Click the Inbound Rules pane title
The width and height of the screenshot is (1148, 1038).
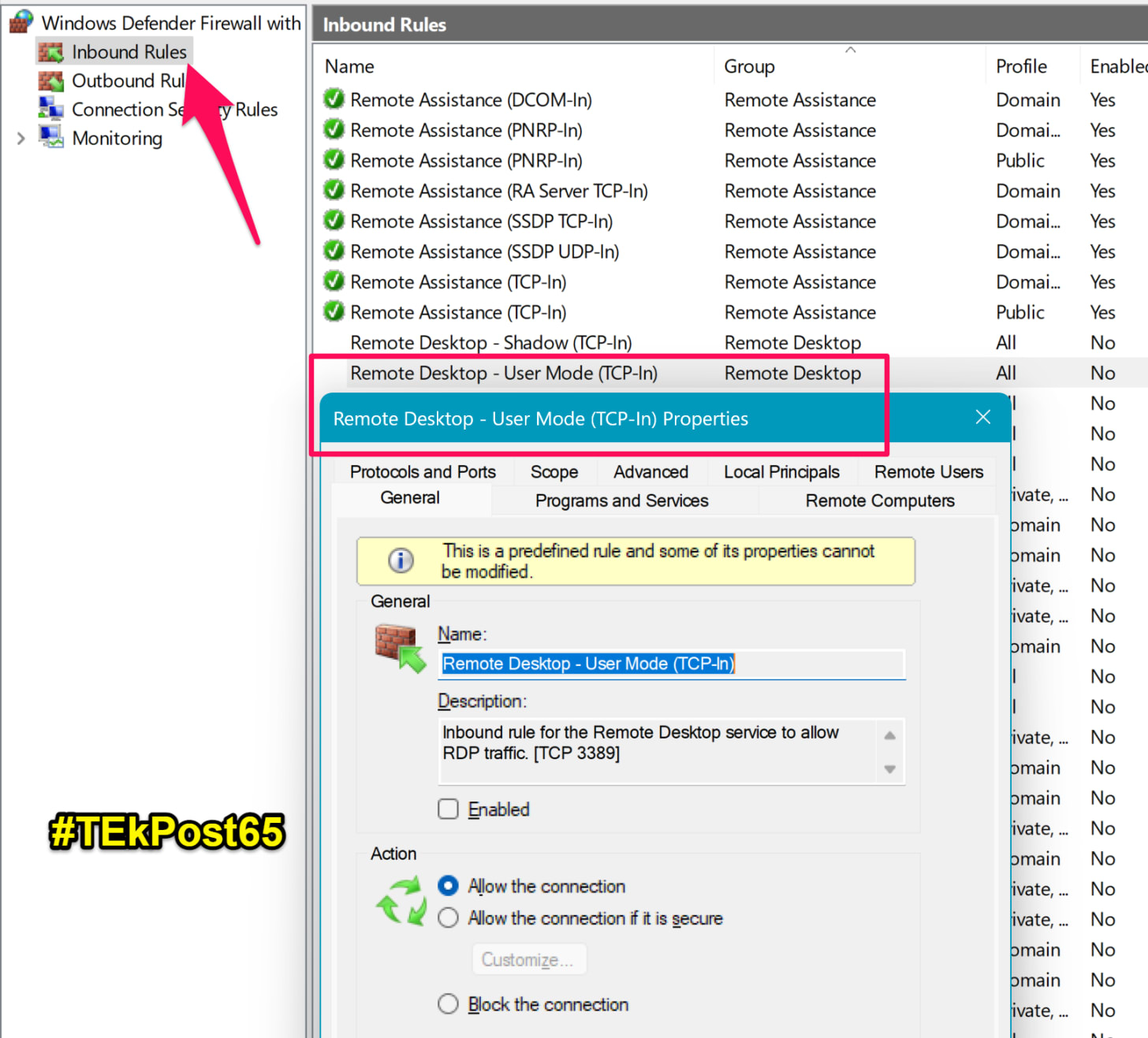pos(384,24)
